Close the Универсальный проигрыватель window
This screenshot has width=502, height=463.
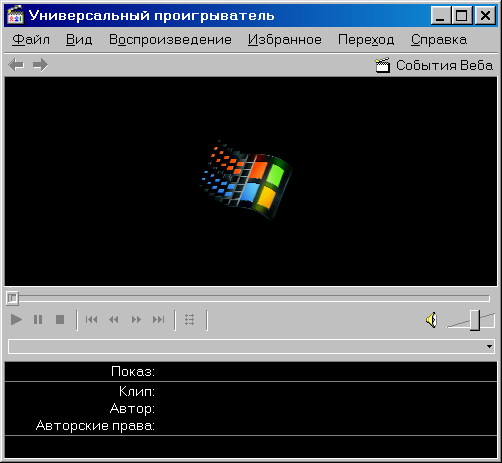[485, 15]
